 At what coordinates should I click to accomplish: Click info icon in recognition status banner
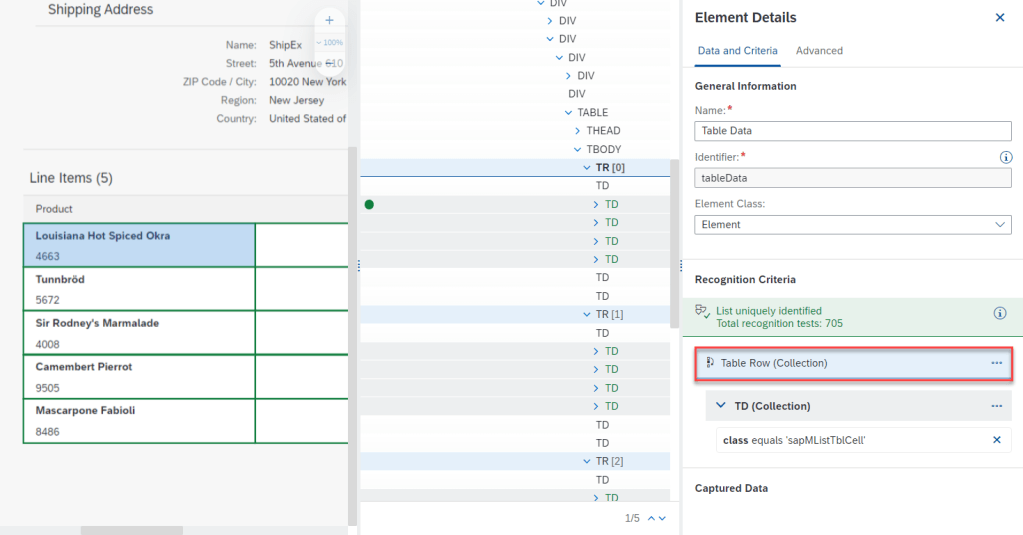pos(999,313)
